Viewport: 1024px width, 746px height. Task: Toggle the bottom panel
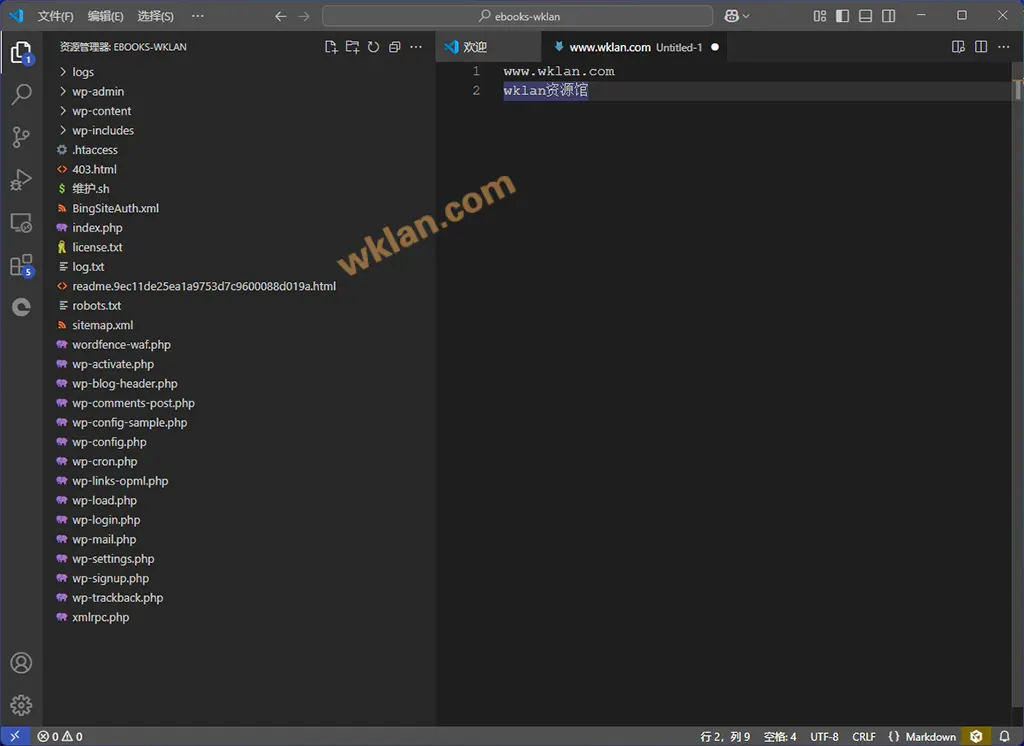(865, 16)
